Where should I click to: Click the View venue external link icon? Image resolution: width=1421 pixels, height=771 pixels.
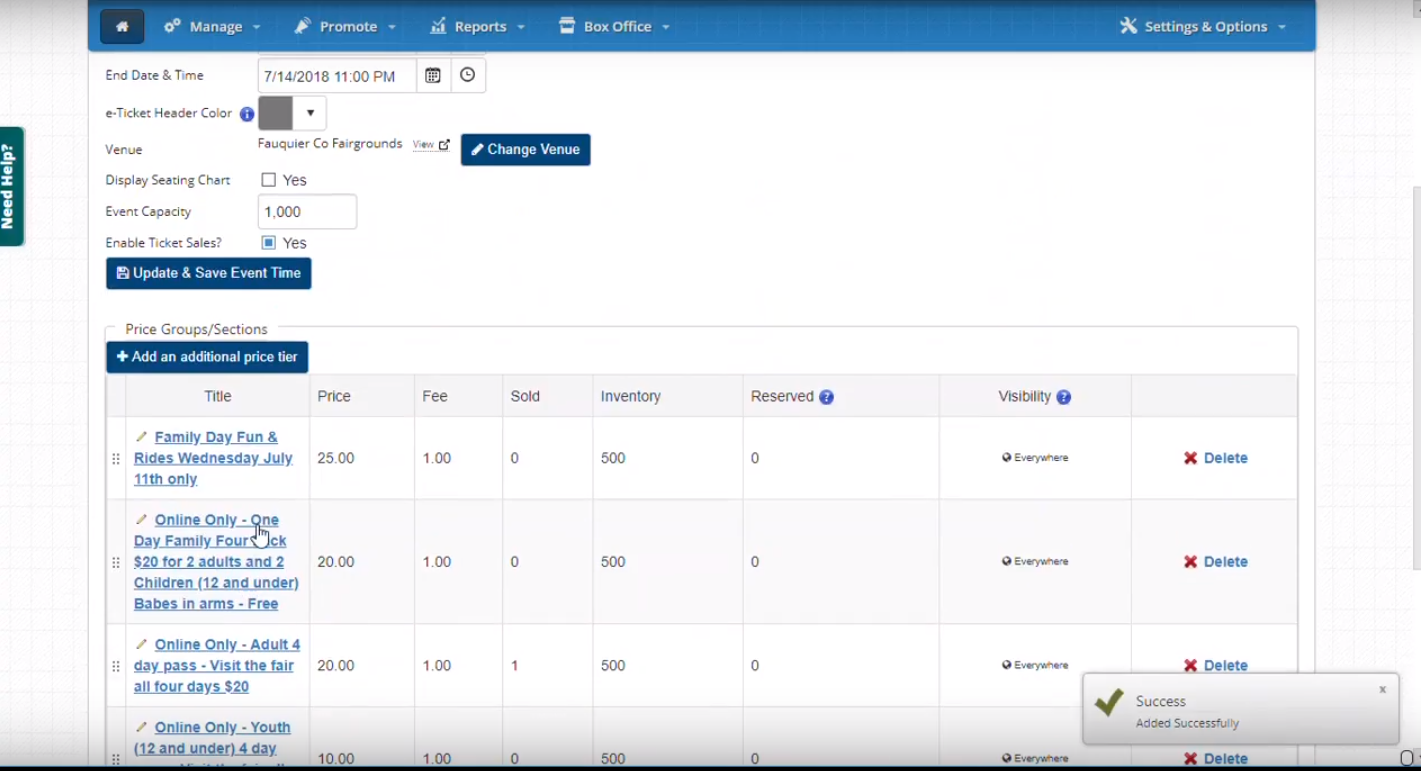(444, 145)
